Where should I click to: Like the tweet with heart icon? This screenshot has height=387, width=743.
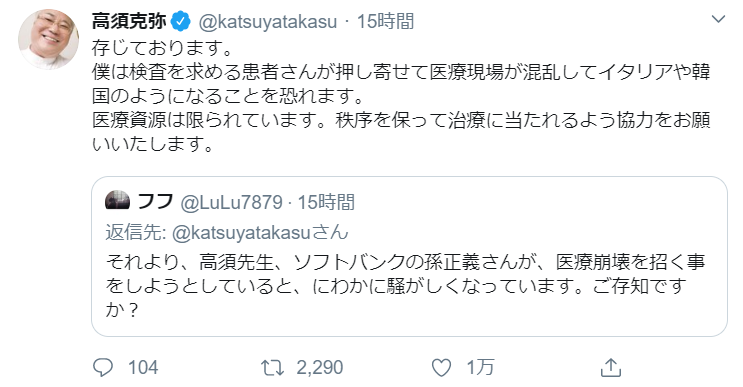pyautogui.click(x=442, y=368)
